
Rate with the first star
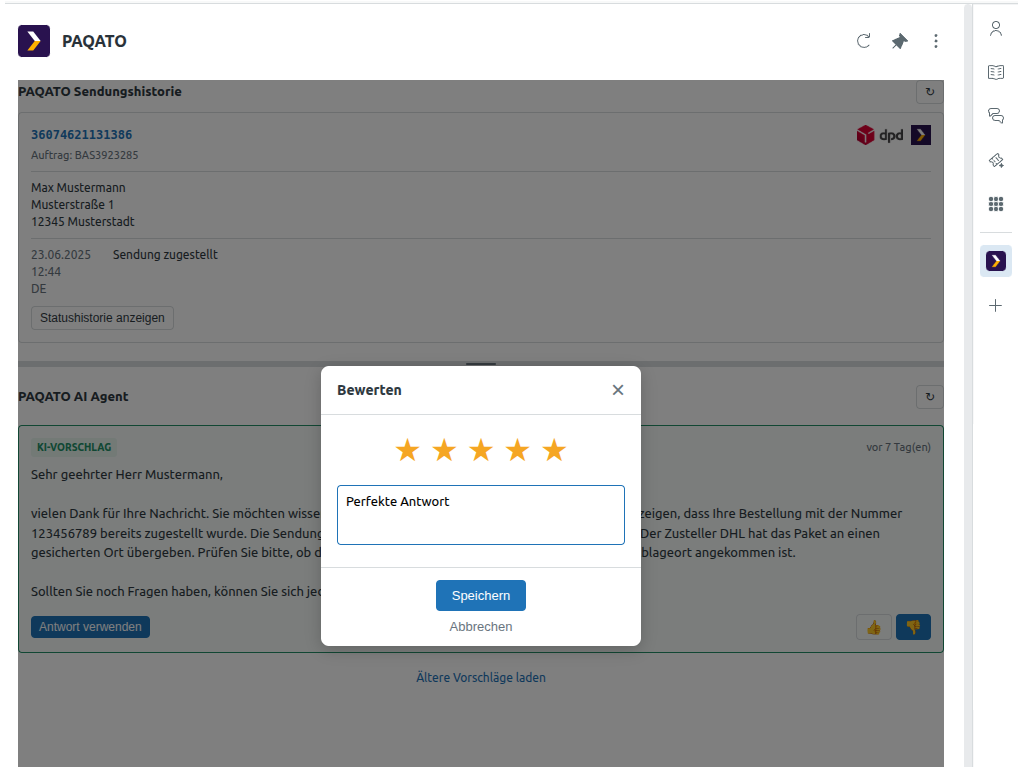pyautogui.click(x=407, y=451)
